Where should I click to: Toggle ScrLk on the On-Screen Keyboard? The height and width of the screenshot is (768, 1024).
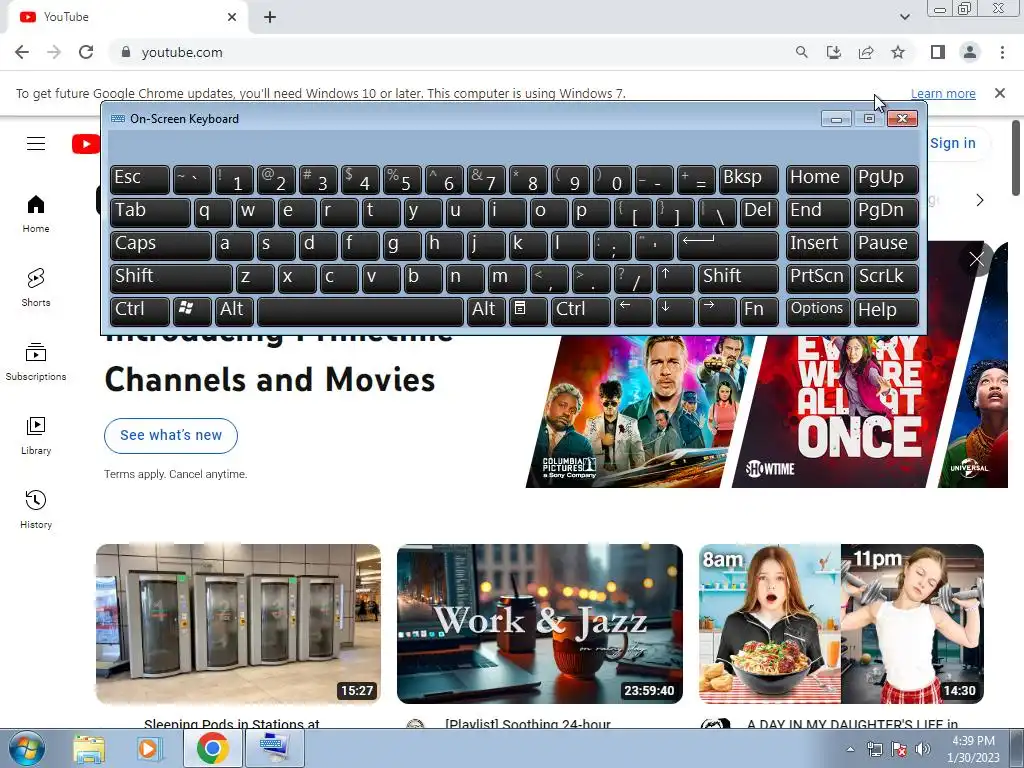click(886, 278)
